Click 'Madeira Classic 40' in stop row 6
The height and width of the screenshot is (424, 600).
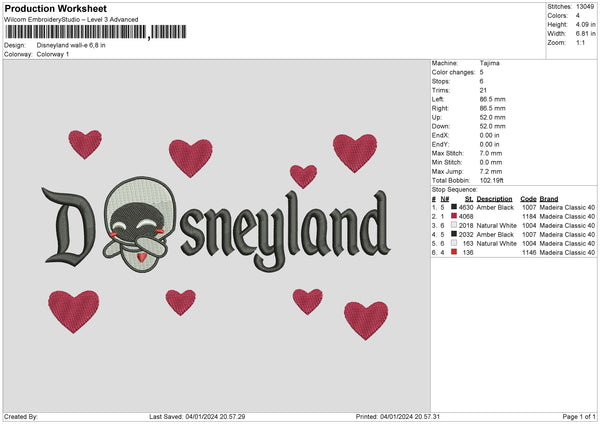click(567, 253)
